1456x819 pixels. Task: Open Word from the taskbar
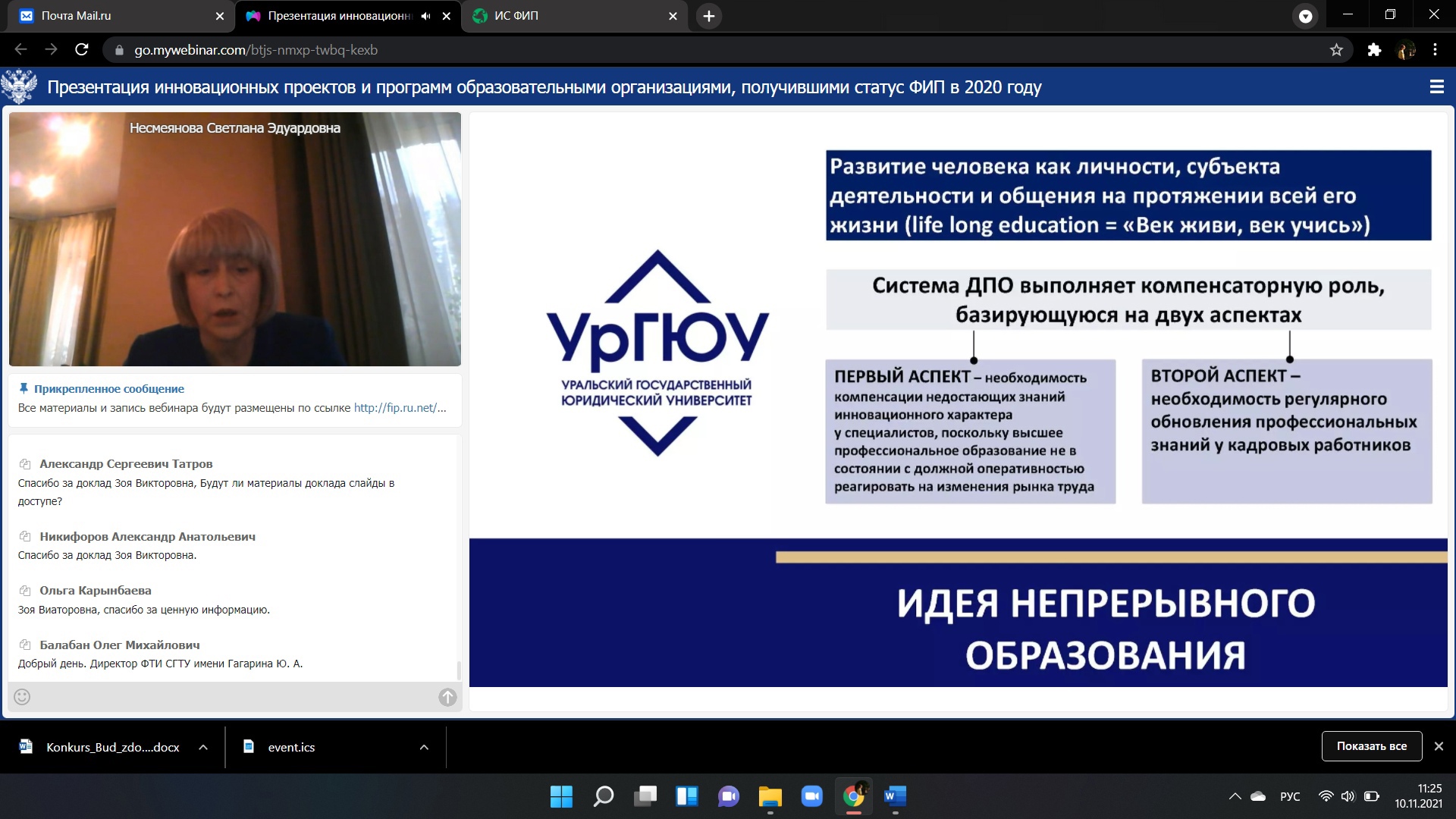(x=896, y=796)
